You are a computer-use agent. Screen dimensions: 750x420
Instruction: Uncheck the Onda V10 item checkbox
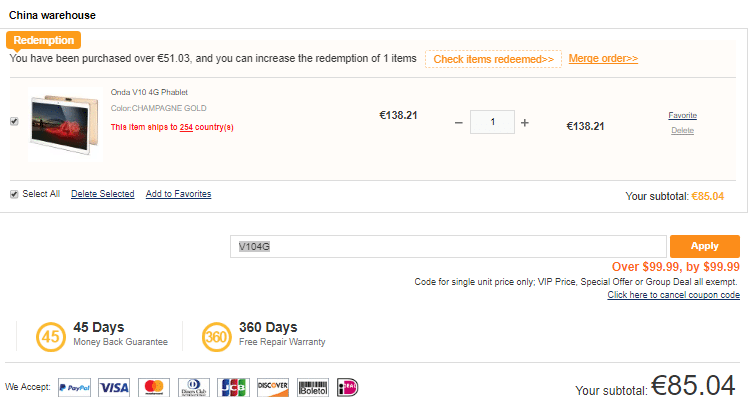coord(14,122)
